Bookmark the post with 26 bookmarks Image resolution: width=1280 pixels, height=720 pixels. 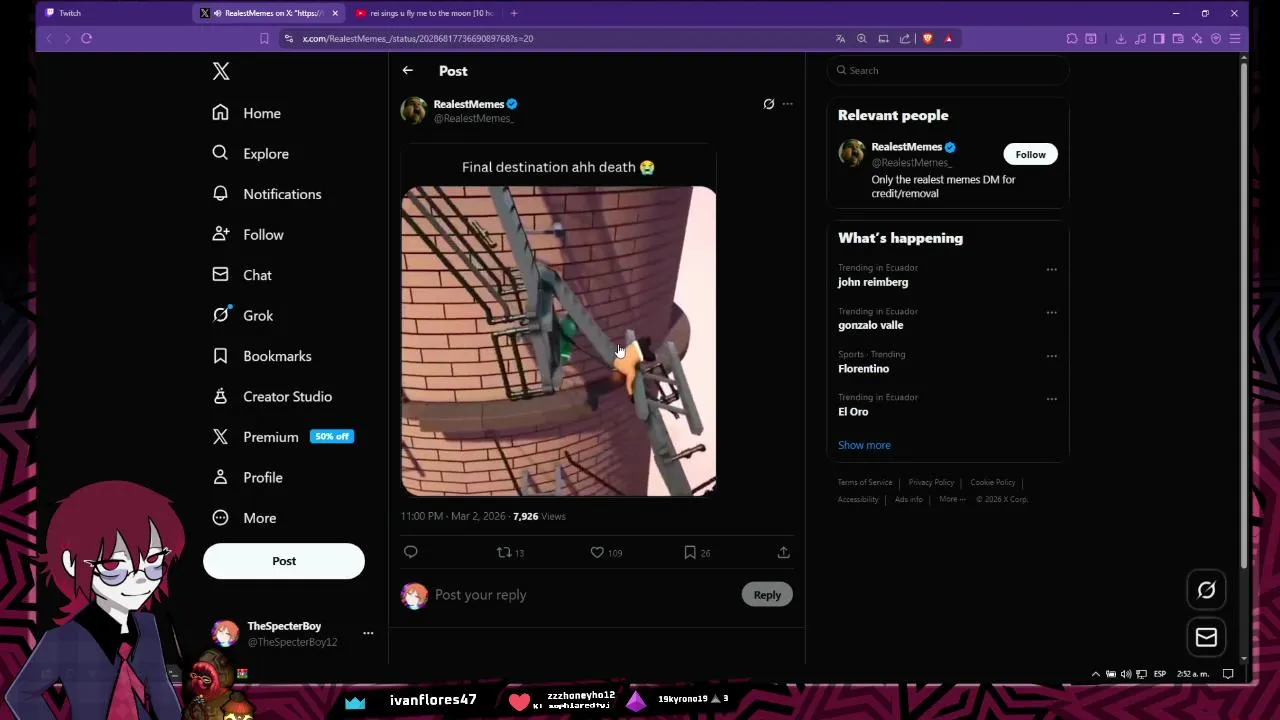[697, 552]
